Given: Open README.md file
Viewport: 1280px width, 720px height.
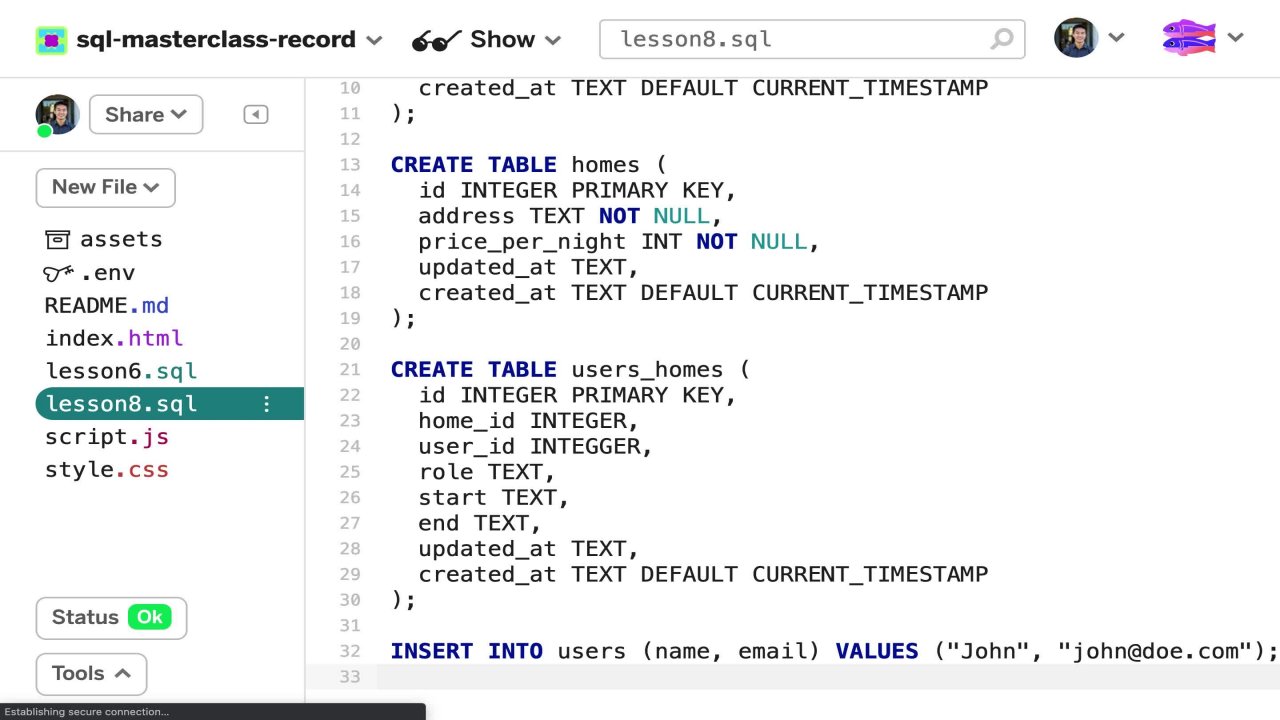Looking at the screenshot, I should (107, 305).
